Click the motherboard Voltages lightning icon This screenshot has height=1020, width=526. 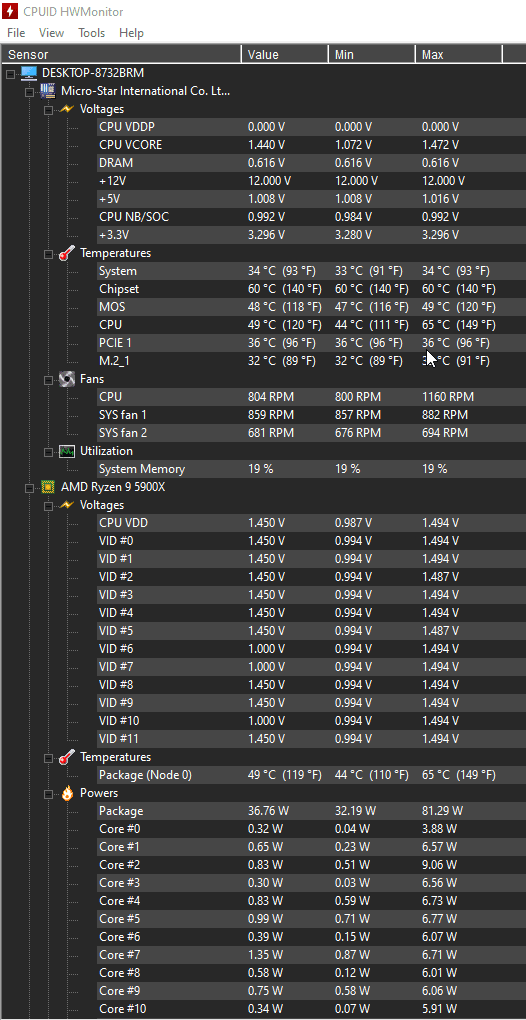(x=66, y=109)
